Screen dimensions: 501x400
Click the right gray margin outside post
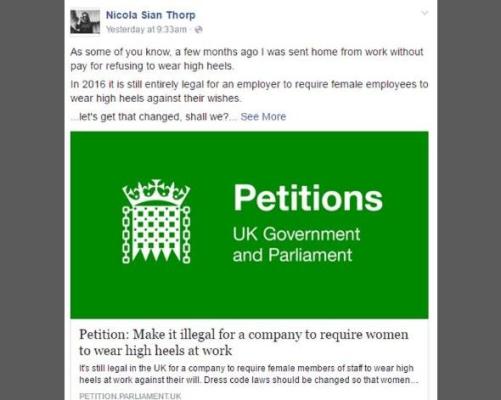[x=469, y=200]
